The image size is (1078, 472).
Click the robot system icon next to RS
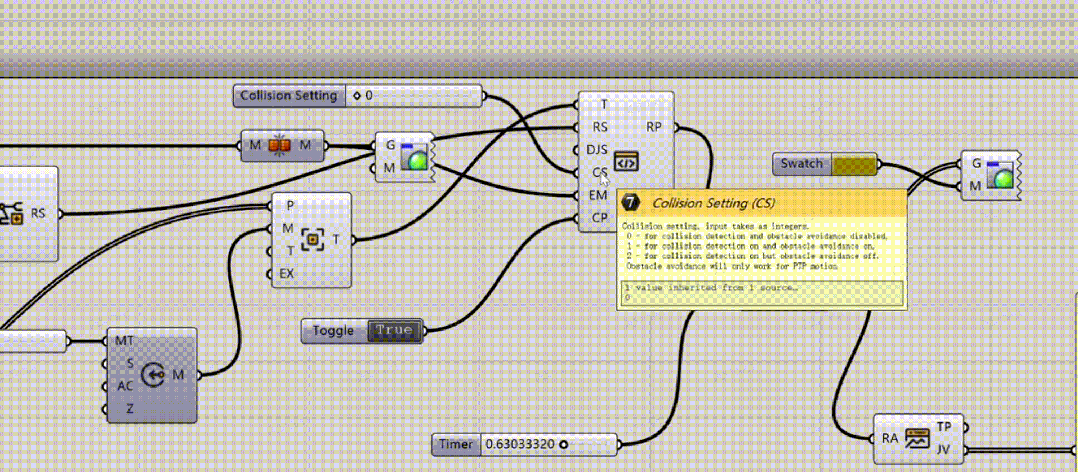(12, 213)
